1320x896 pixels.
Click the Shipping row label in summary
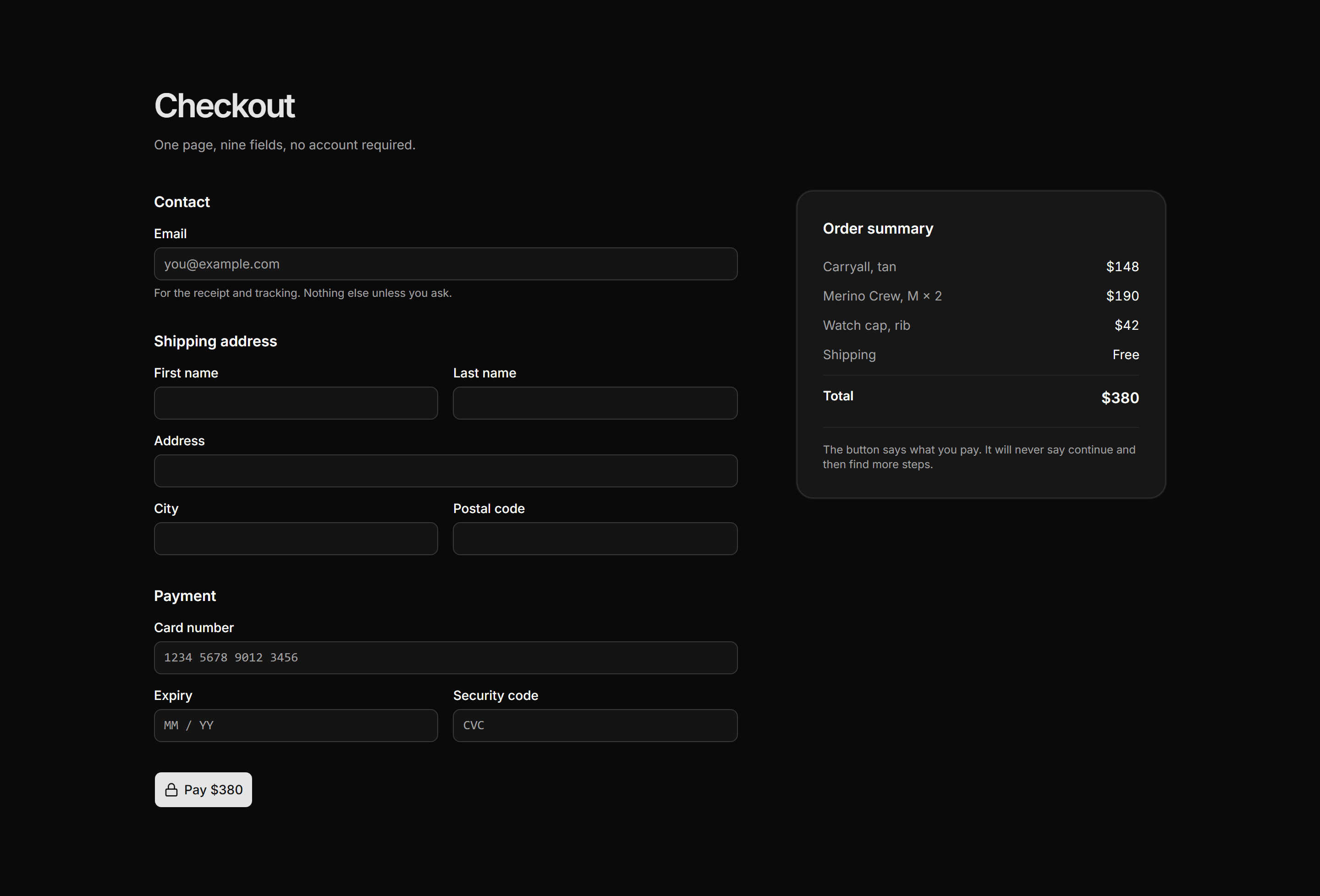(849, 355)
